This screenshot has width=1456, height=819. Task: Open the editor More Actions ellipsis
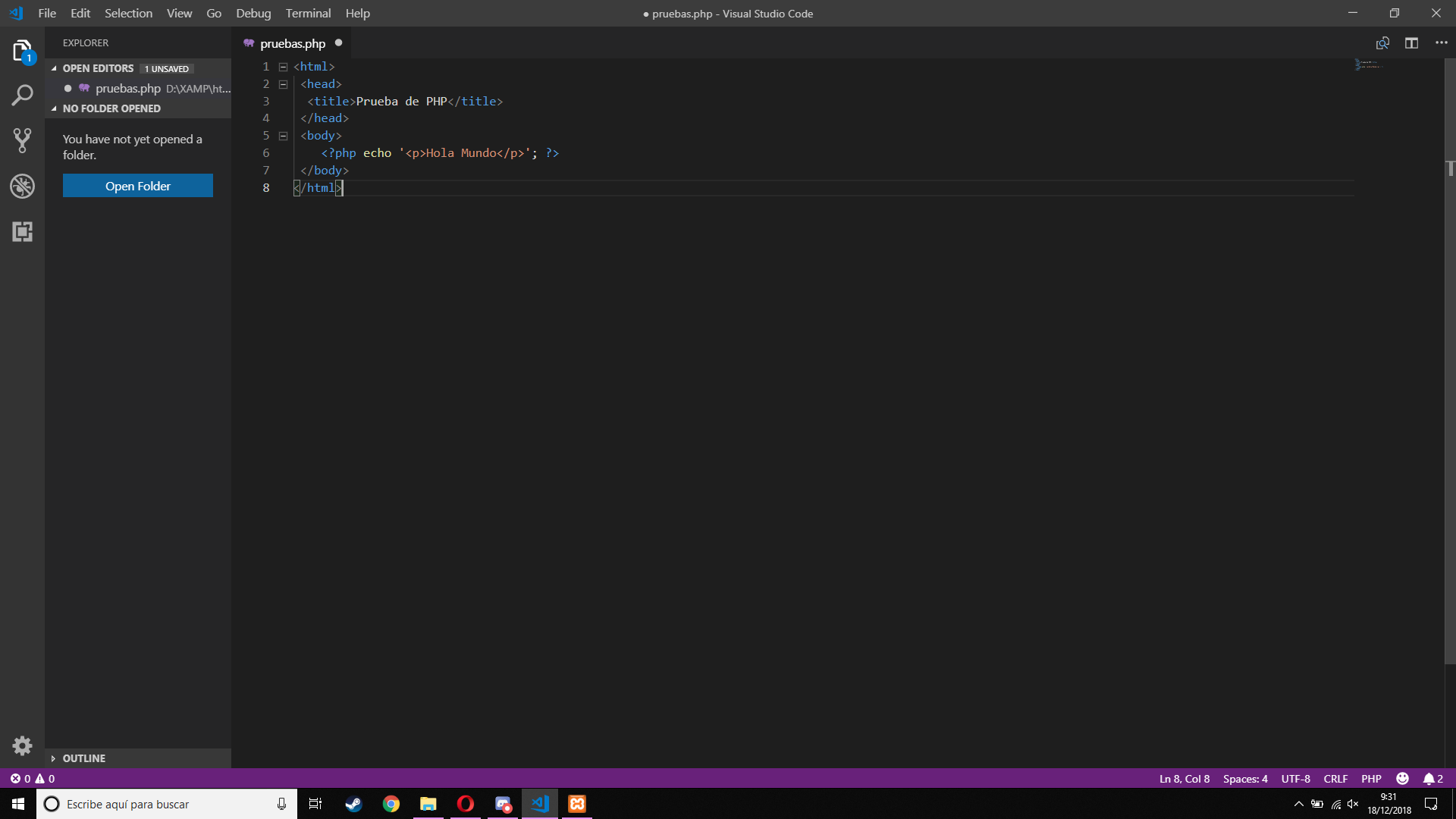tap(1441, 43)
